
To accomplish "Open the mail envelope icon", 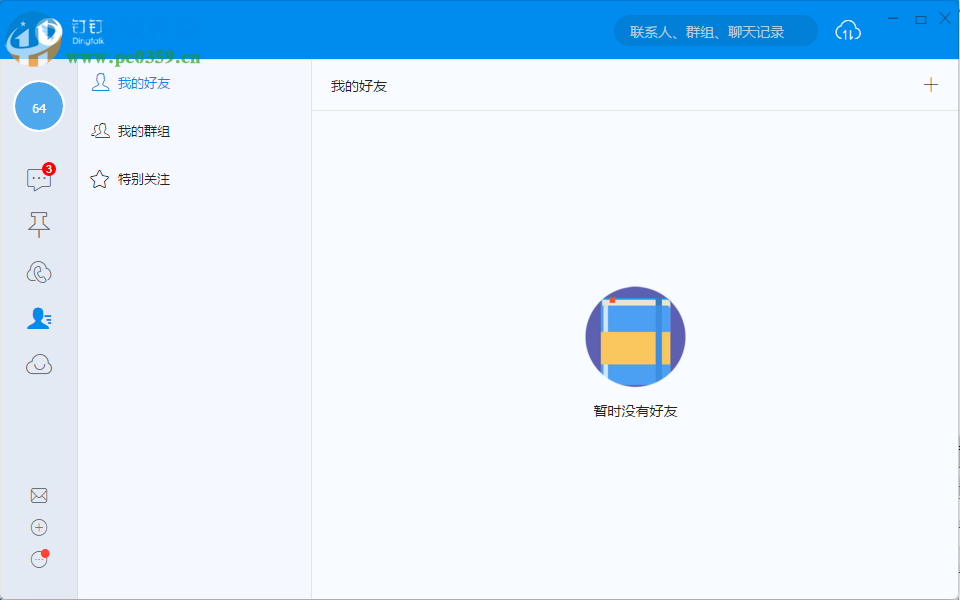I will 39,495.
